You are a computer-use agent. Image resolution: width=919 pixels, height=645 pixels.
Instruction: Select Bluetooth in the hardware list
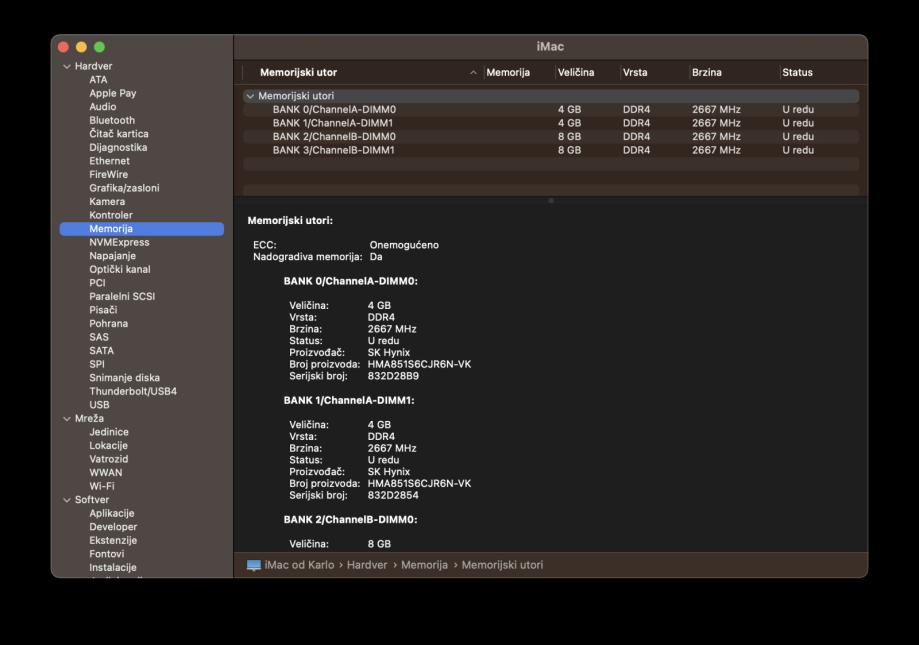(x=112, y=120)
